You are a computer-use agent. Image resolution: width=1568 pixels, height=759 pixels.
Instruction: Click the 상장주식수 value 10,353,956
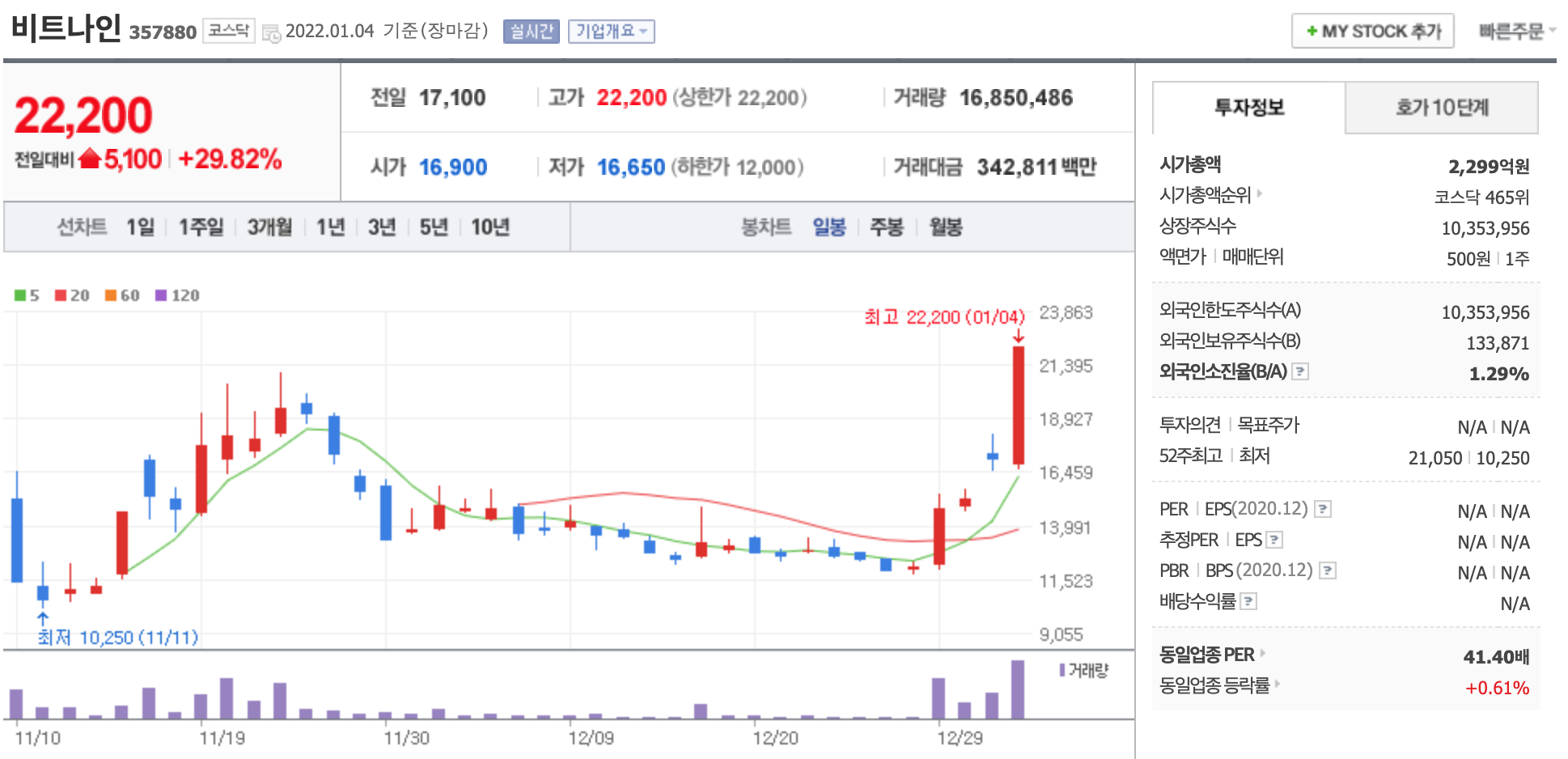point(1485,228)
